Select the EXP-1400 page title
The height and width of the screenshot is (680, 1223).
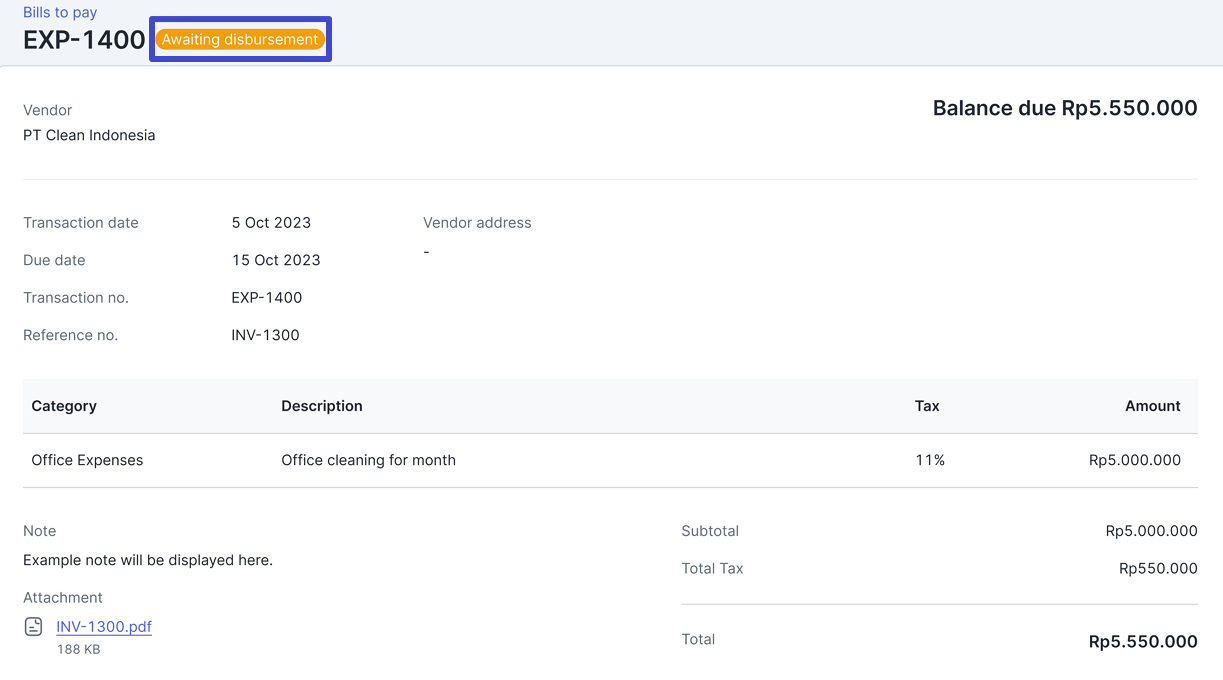[x=84, y=41]
